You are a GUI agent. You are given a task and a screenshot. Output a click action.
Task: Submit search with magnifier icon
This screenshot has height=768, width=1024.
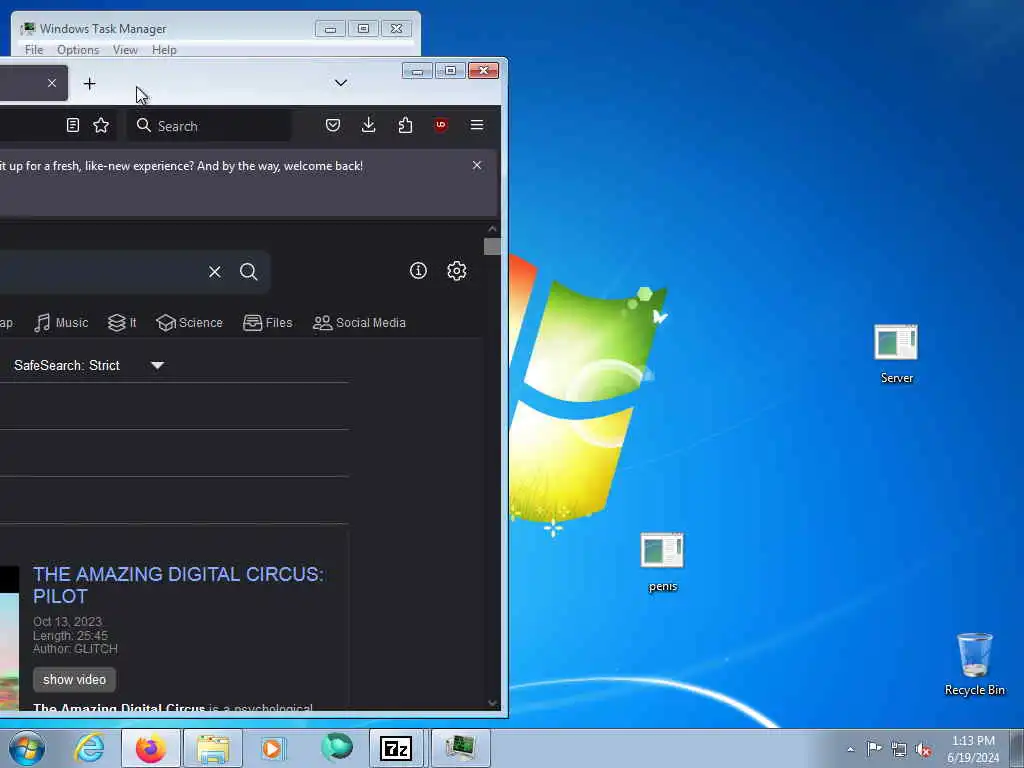tap(249, 272)
